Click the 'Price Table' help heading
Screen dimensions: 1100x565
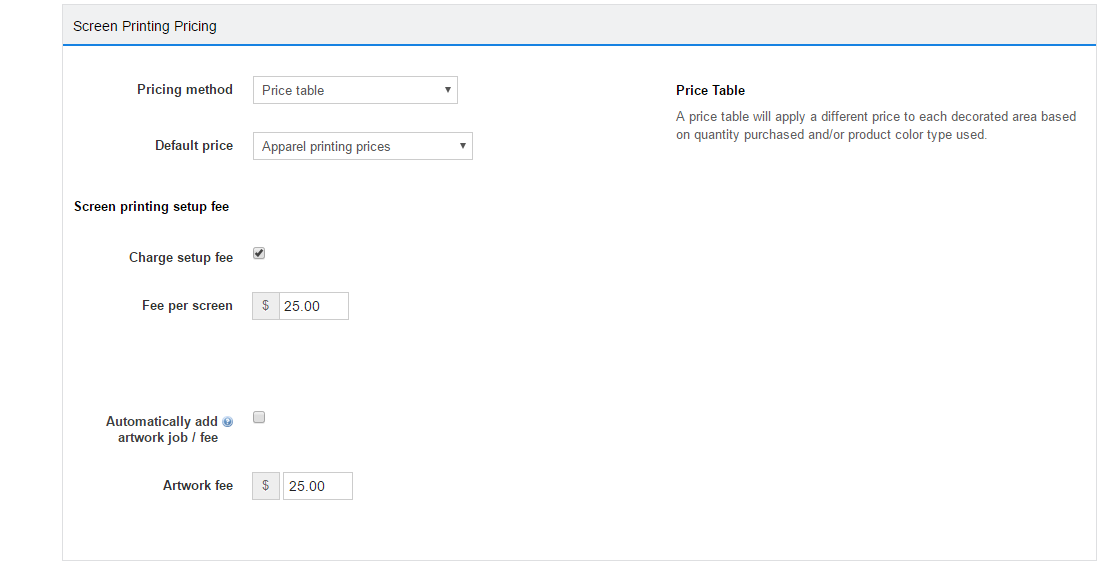(x=710, y=90)
